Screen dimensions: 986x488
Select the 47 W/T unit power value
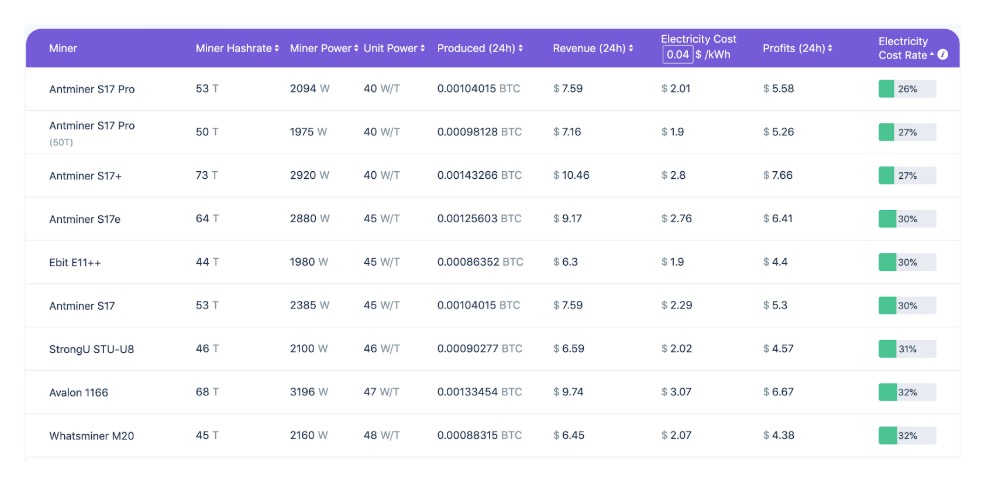pos(382,392)
